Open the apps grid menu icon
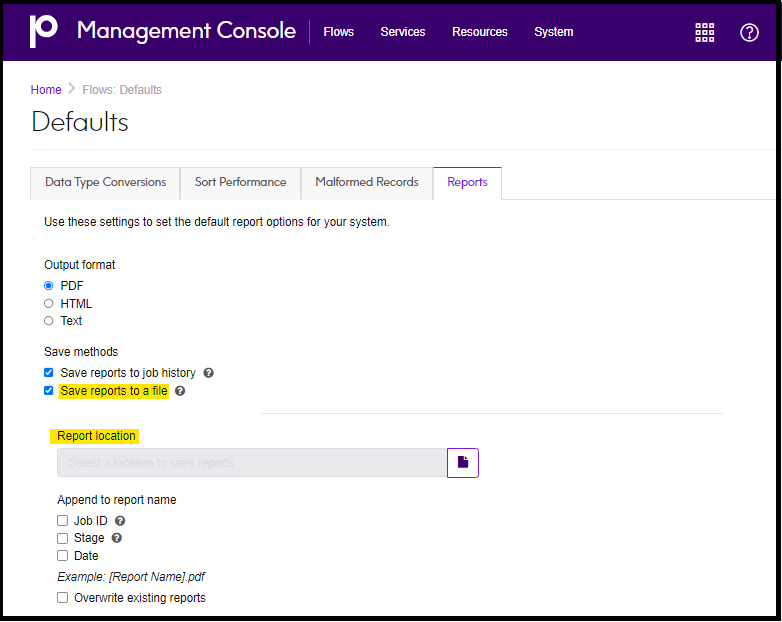The width and height of the screenshot is (782, 622). point(705,32)
